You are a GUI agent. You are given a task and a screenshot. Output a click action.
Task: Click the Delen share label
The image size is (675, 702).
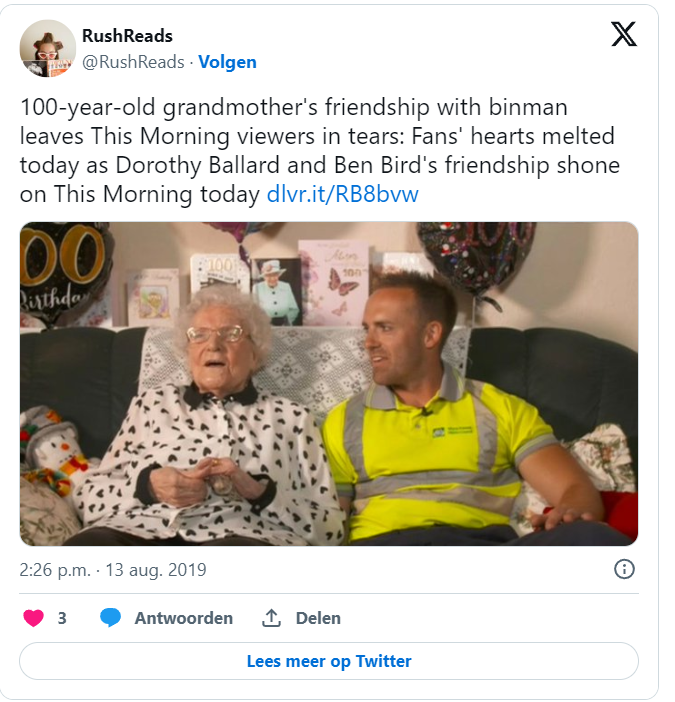tap(318, 618)
